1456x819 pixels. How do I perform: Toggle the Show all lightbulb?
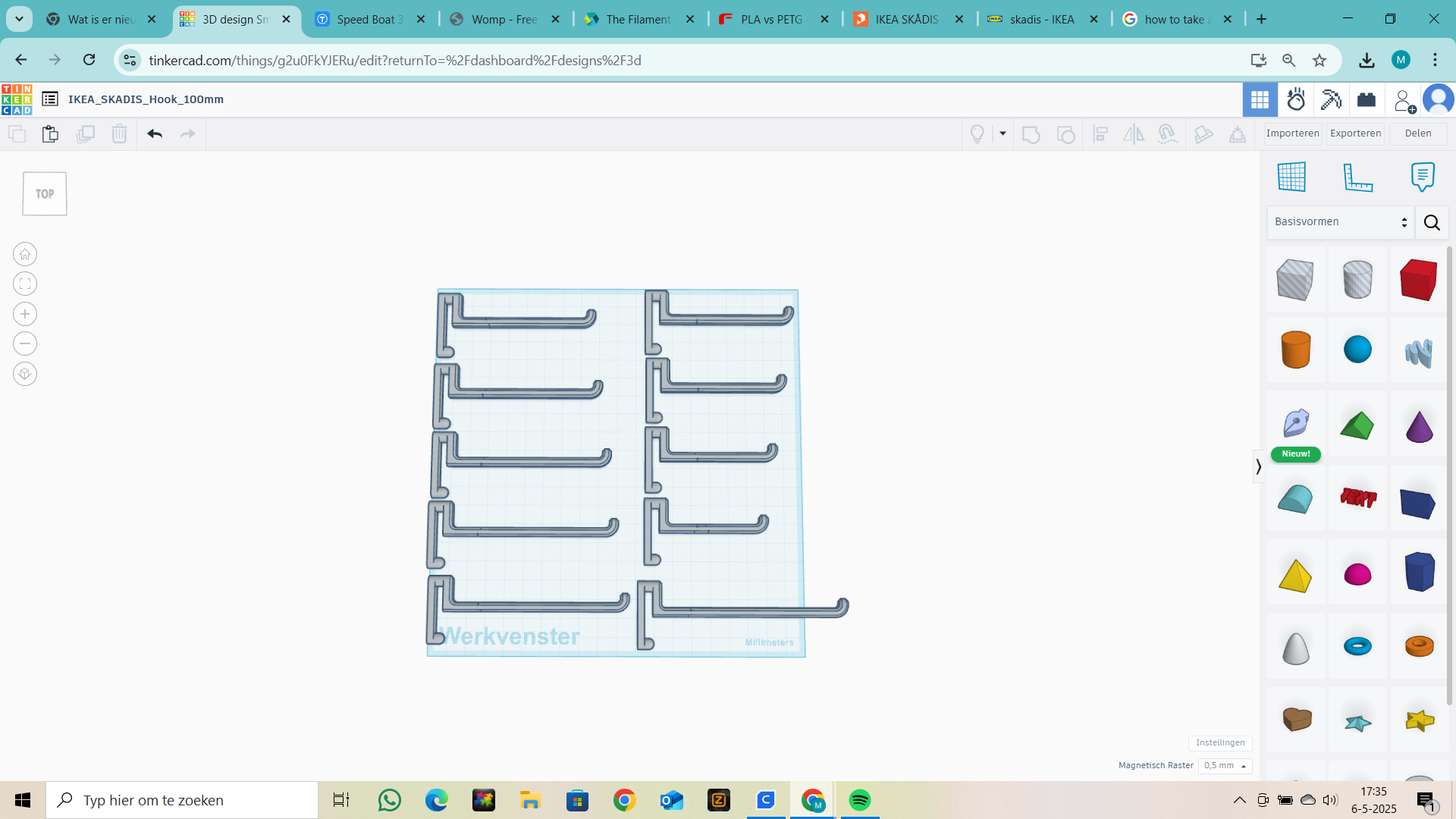[x=977, y=135]
